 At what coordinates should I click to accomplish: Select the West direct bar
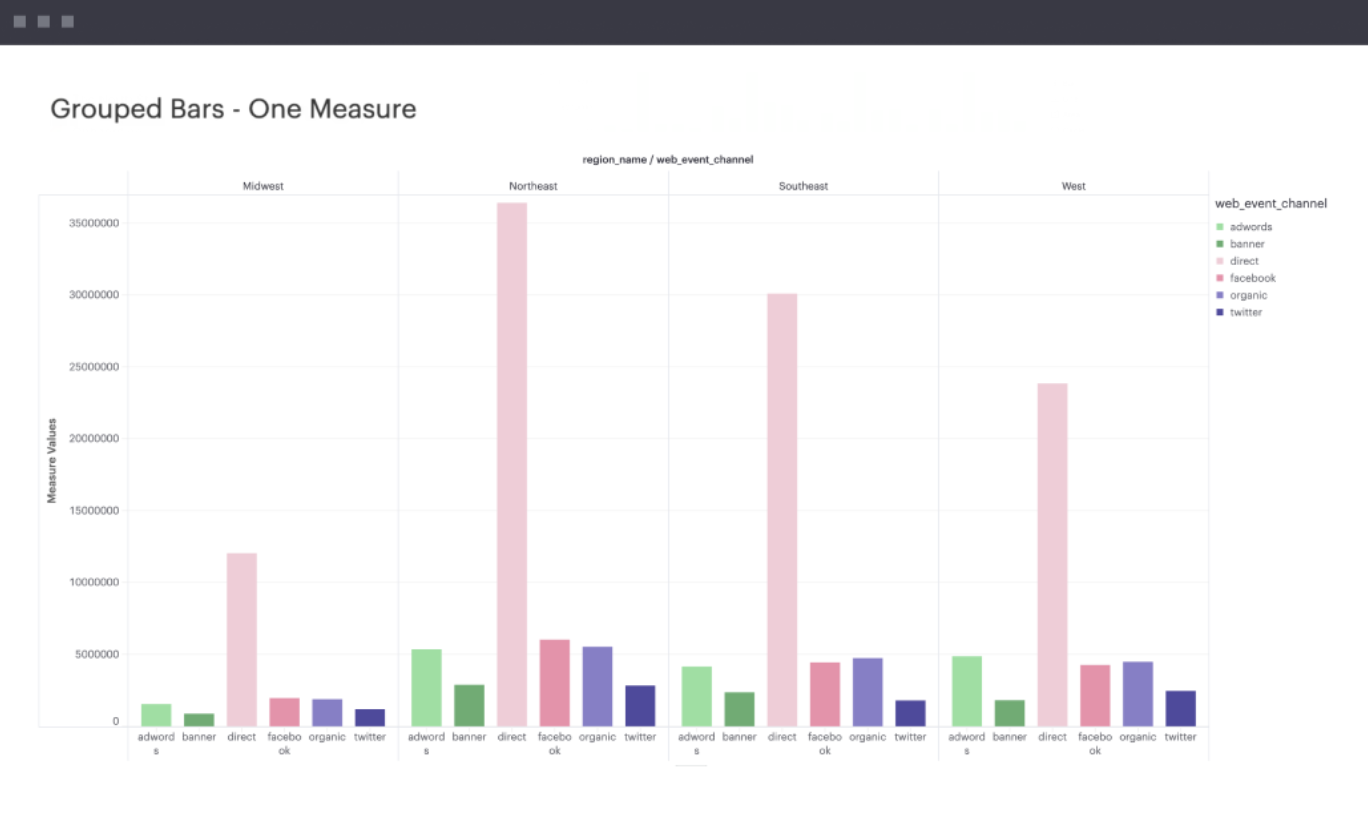point(1052,554)
